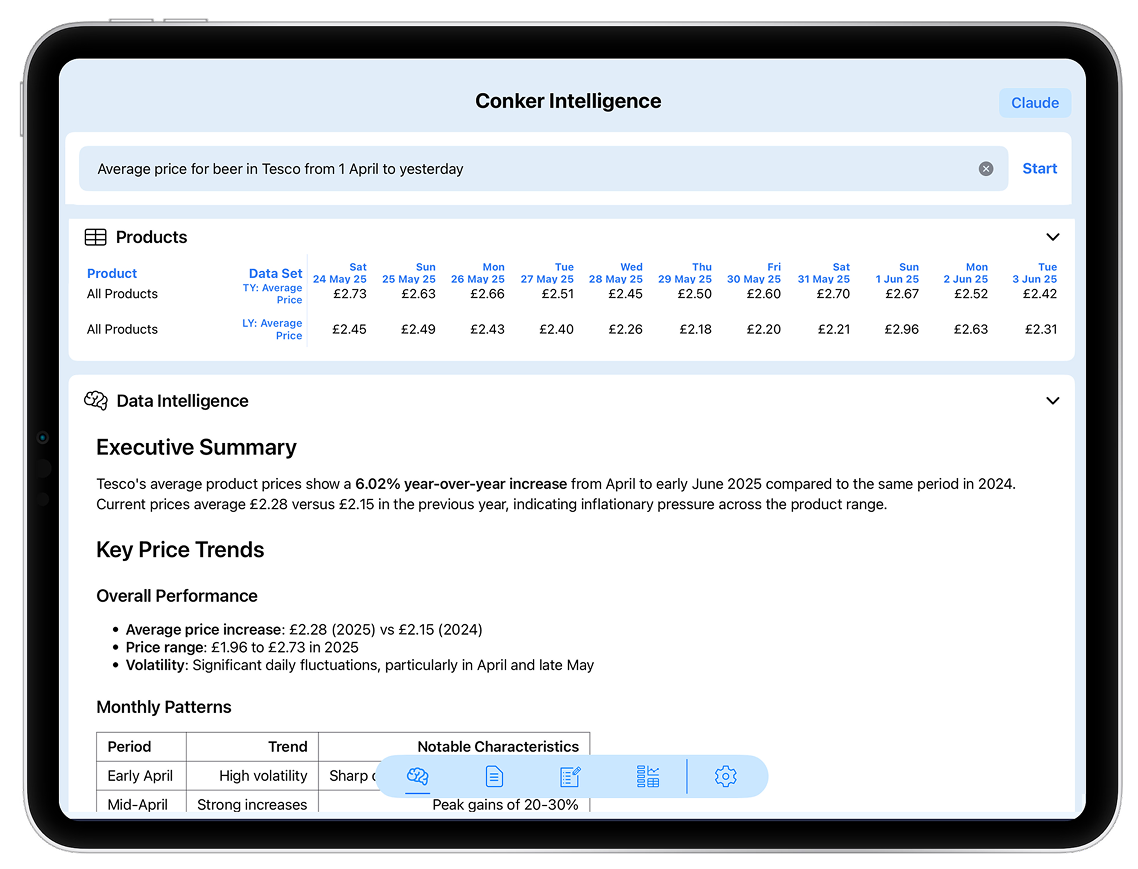The height and width of the screenshot is (869, 1138).
Task: Click the Products table icon
Action: click(96, 237)
